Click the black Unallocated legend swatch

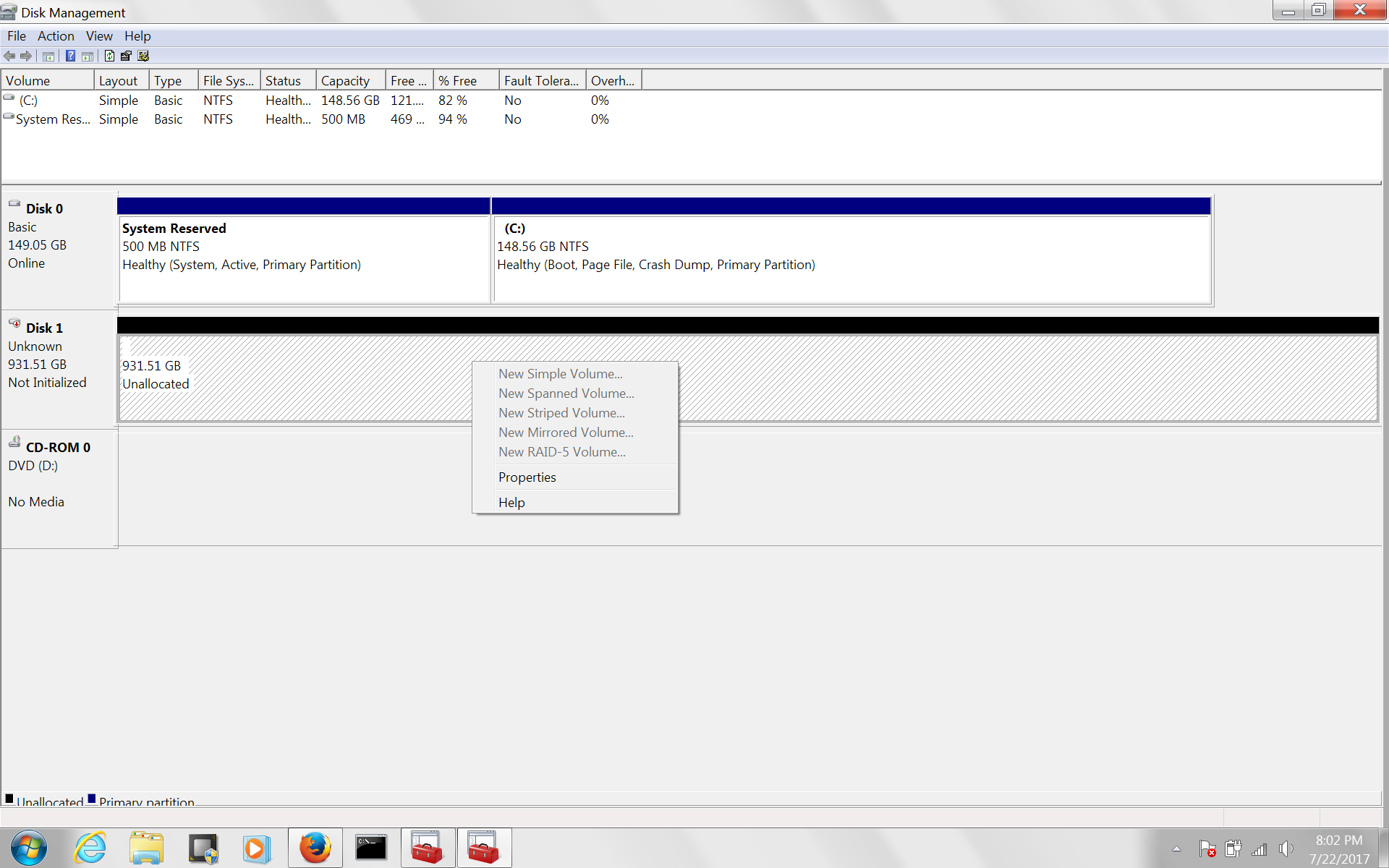[x=9, y=799]
